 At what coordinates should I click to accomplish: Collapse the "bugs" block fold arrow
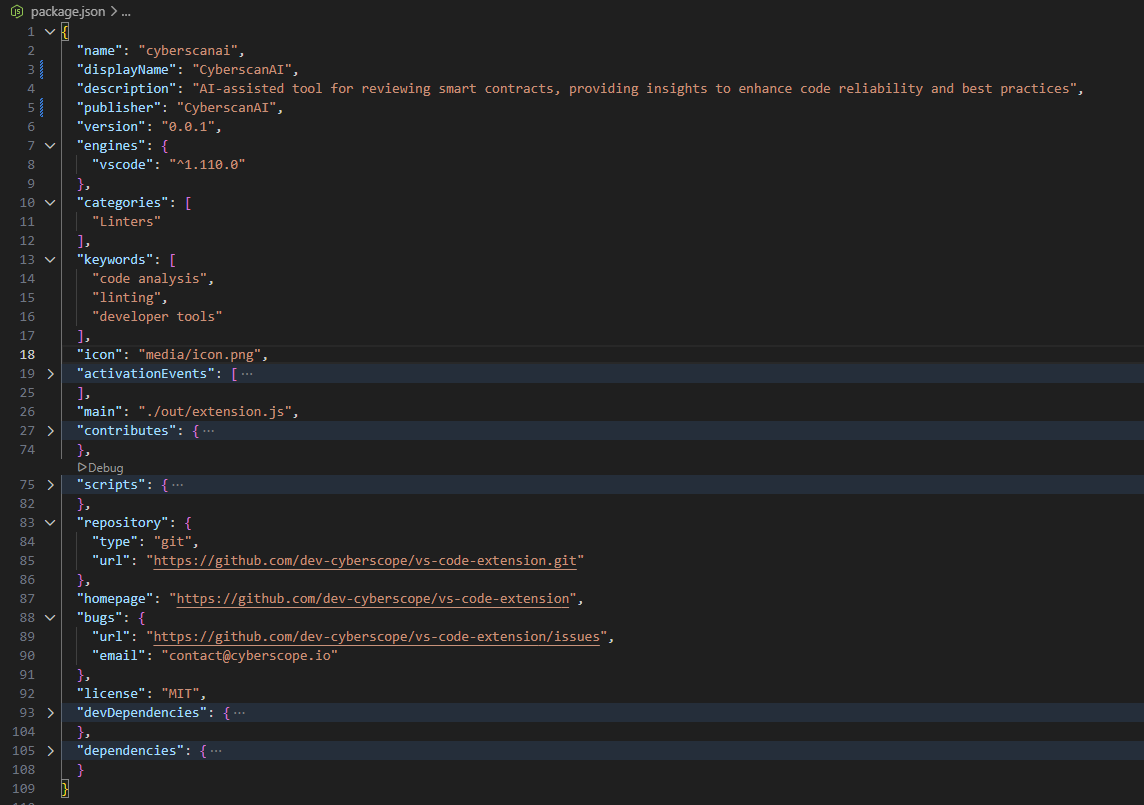tap(50, 617)
